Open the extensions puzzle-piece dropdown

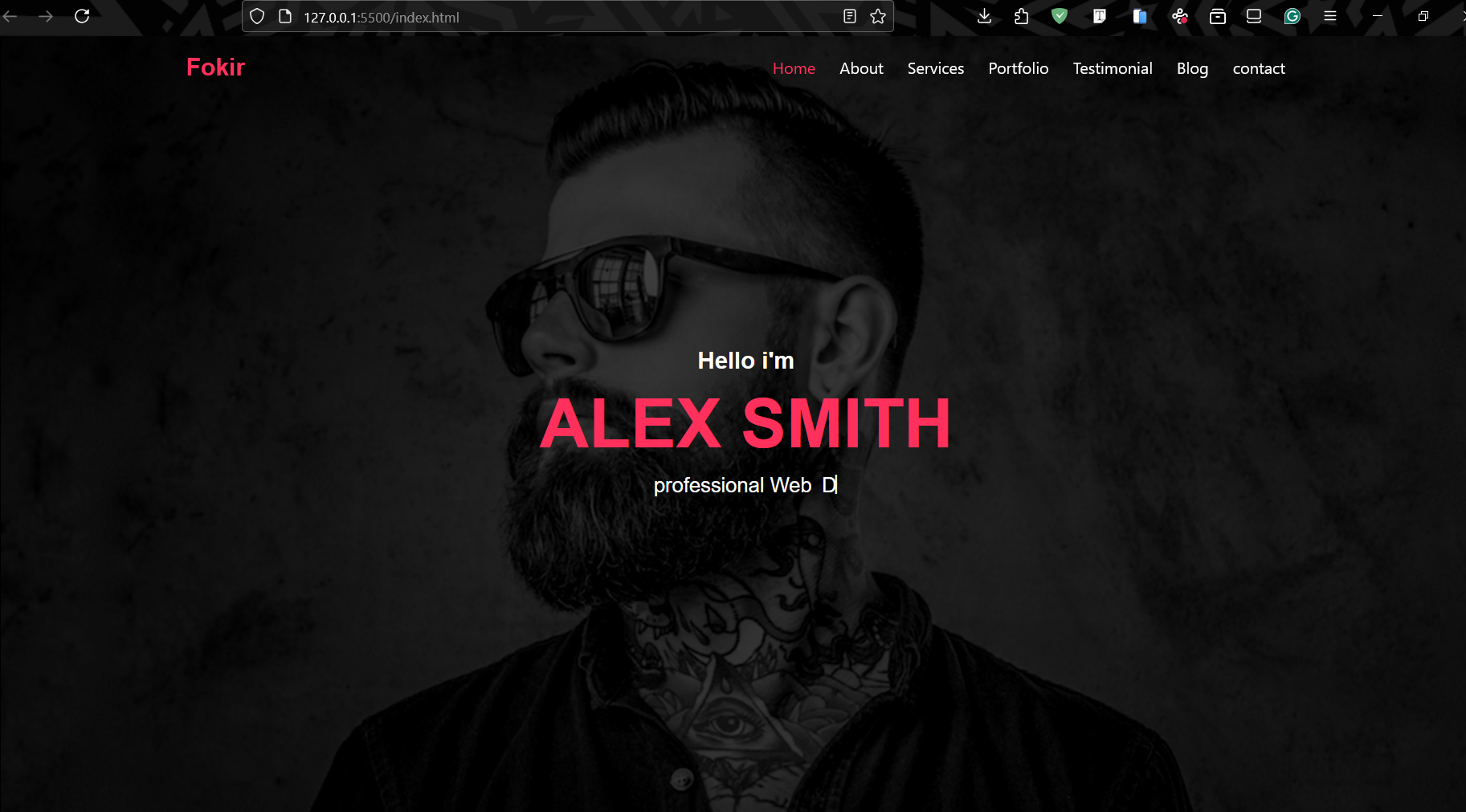coord(1021,16)
